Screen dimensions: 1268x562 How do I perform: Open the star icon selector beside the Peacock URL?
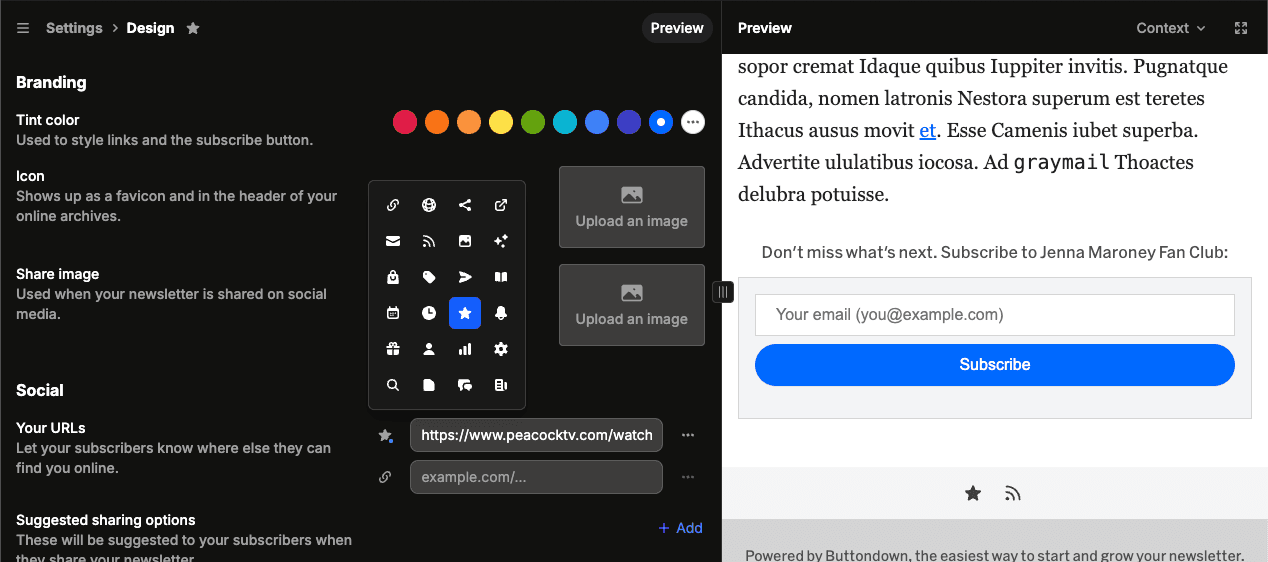[385, 436]
